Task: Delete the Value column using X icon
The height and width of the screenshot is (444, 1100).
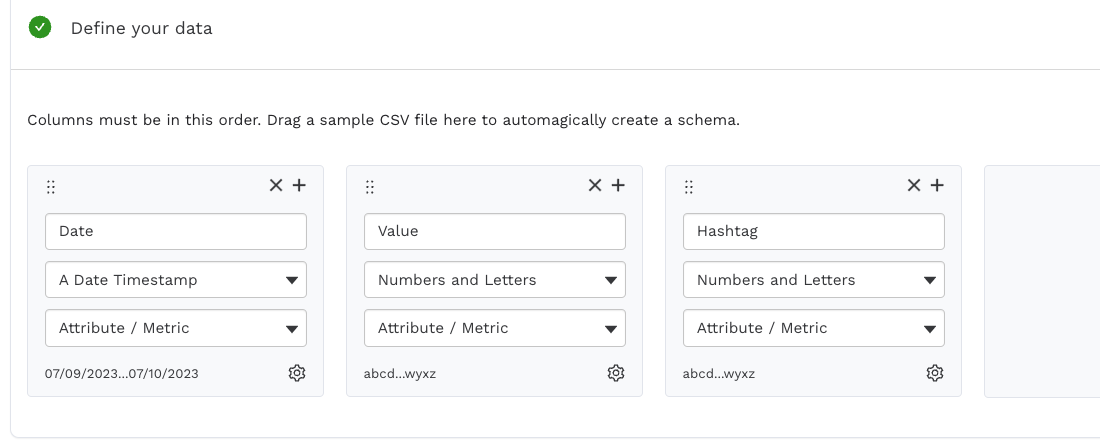Action: pos(595,185)
